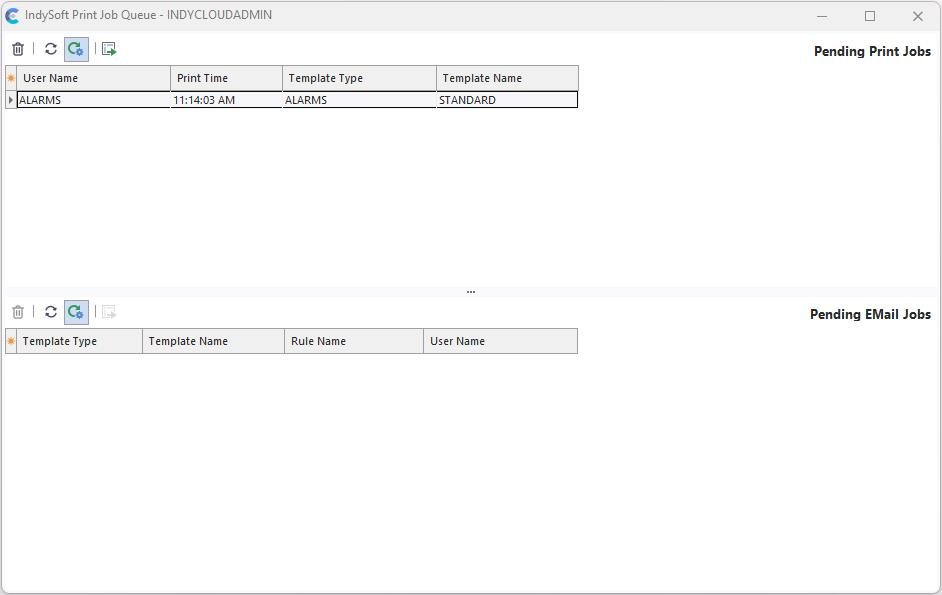The height and width of the screenshot is (595, 942).
Task: Close the Print Job Queue window
Action: (x=917, y=16)
